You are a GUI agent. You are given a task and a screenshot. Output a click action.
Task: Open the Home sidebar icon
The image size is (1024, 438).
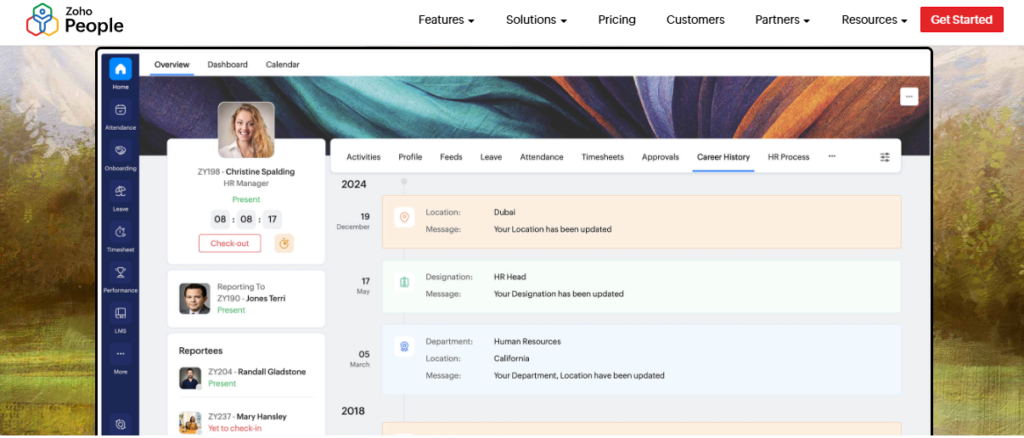click(x=120, y=69)
